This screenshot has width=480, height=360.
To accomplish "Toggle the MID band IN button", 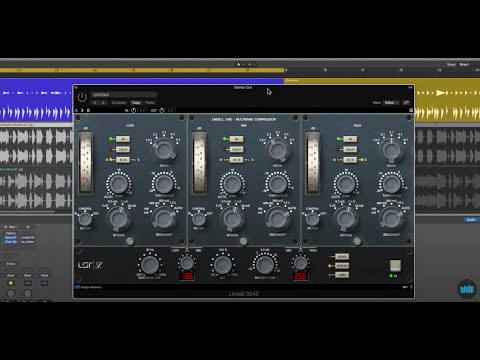I will point(236,139).
